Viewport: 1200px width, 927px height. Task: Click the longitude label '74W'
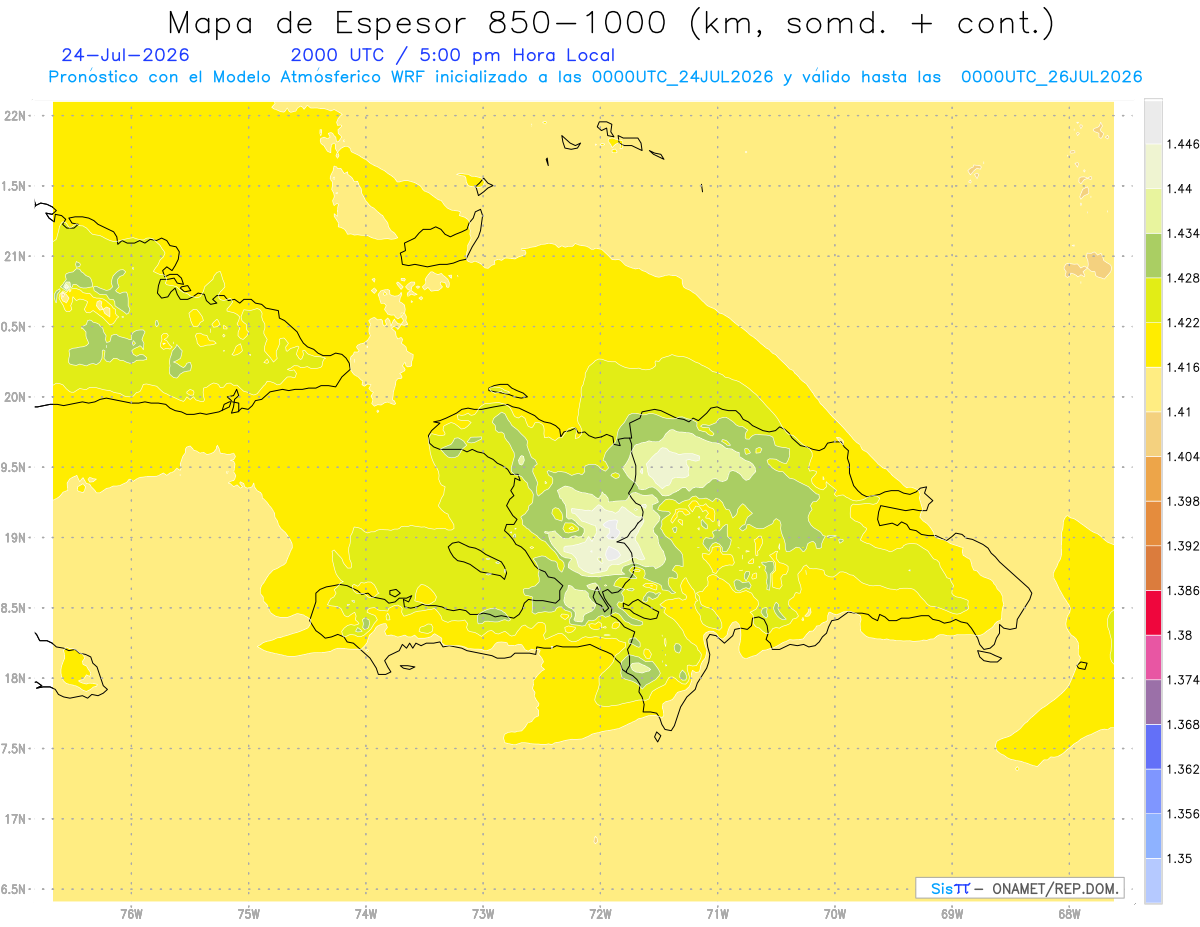click(366, 913)
